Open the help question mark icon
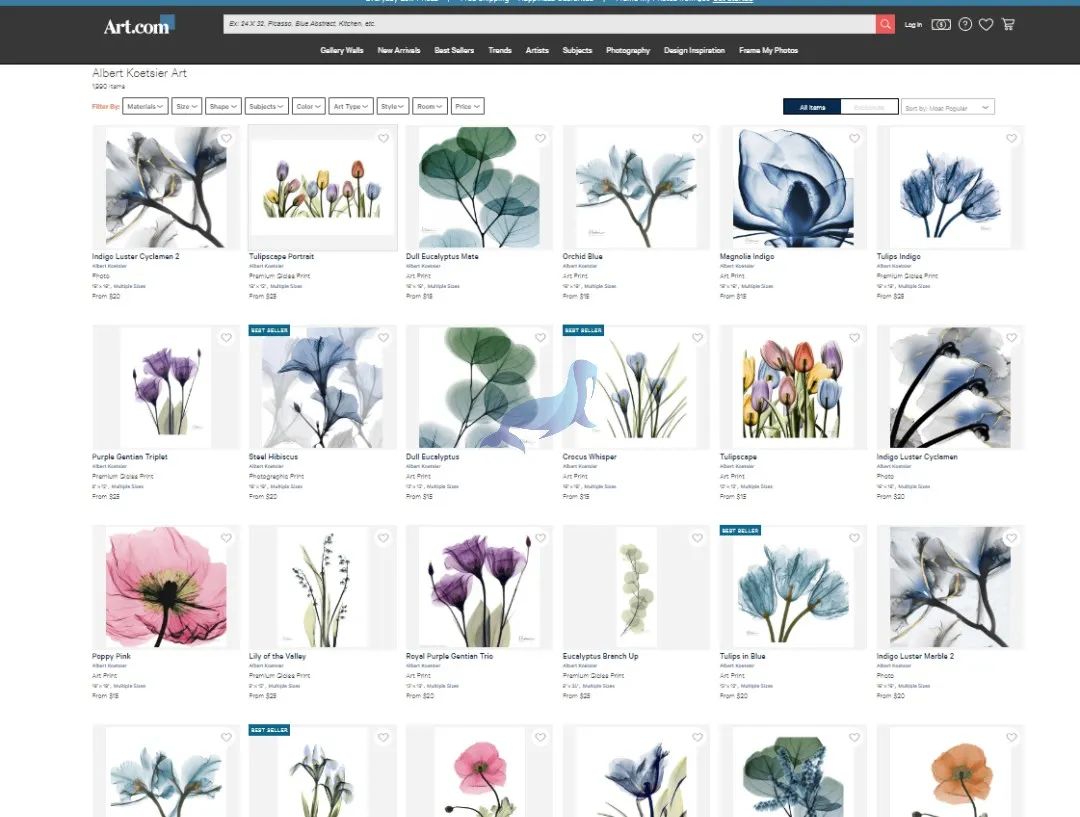Screen dimensions: 1080x817 tap(965, 24)
